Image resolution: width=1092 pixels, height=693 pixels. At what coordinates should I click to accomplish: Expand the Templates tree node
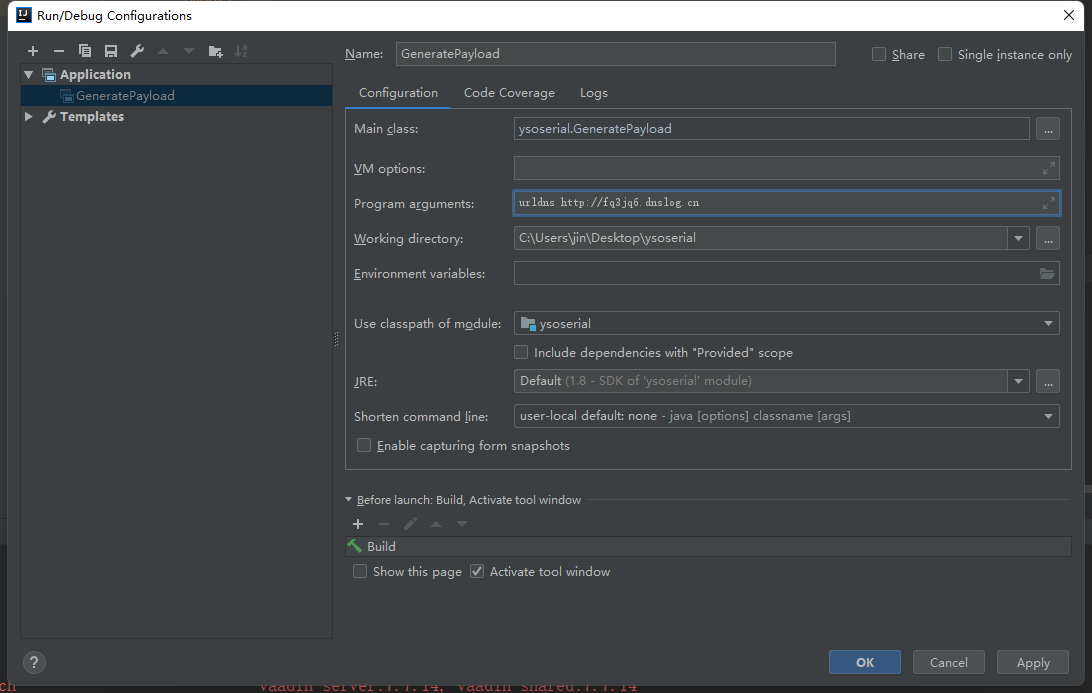29,116
